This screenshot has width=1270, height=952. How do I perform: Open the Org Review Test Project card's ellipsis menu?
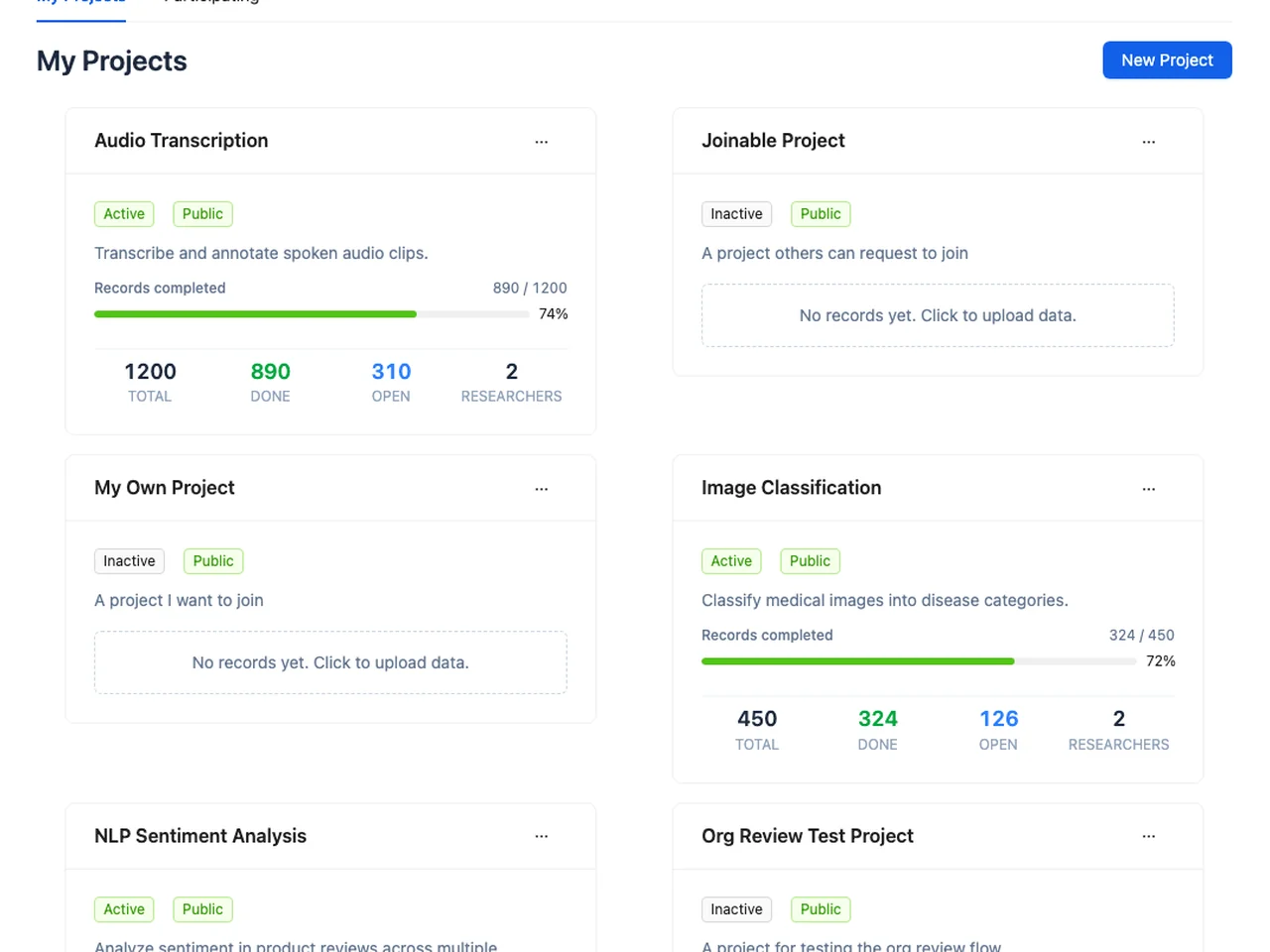pos(1149,836)
